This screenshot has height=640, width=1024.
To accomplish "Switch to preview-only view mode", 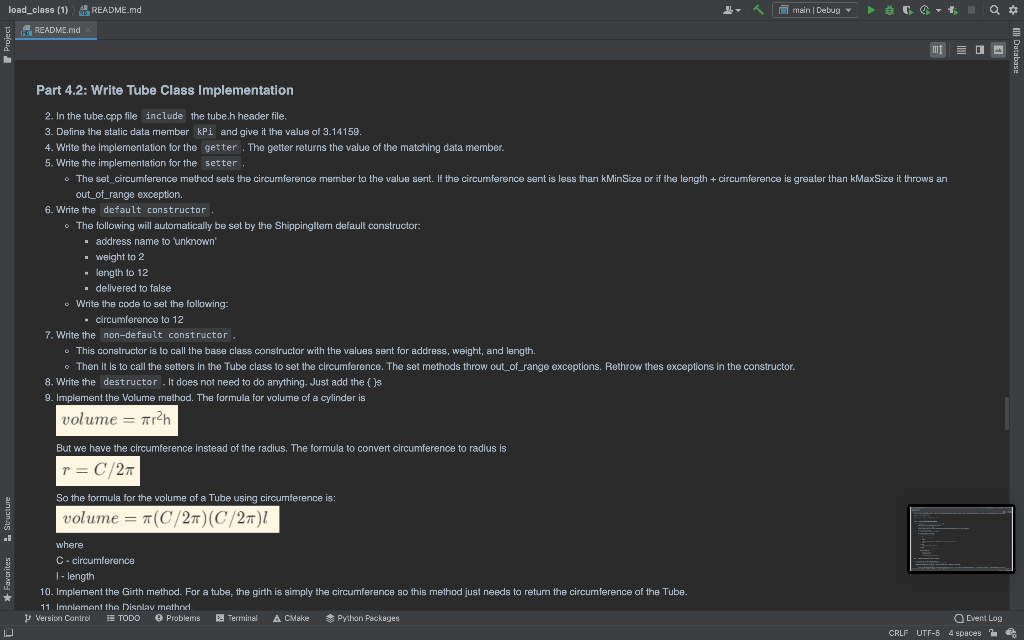I will pos(998,50).
